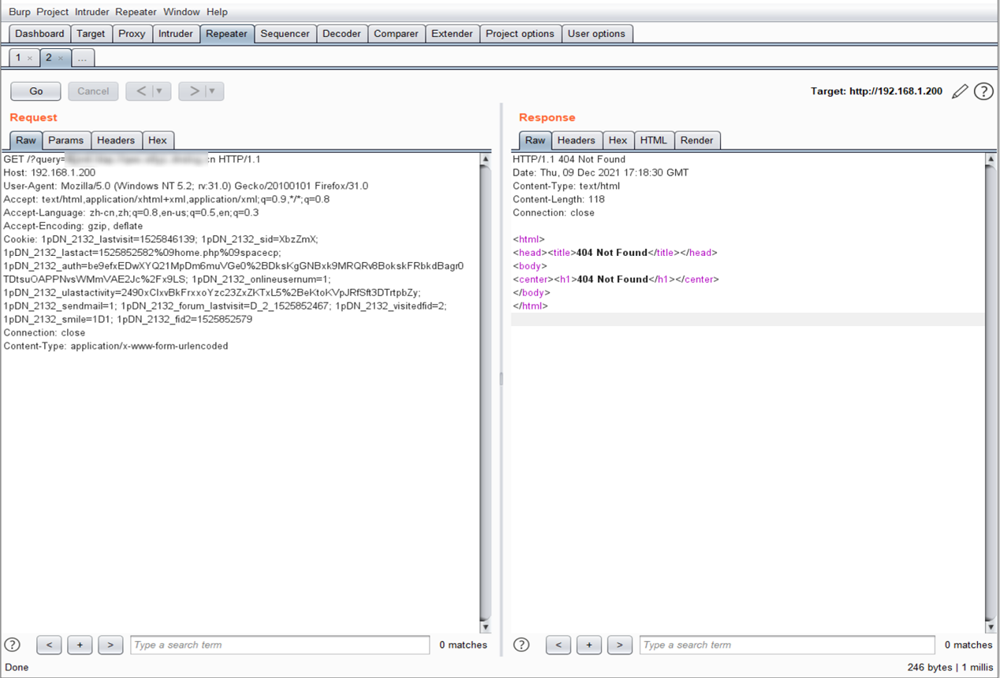The height and width of the screenshot is (678, 1000).
Task: Open the Repeater menu in the menu bar
Action: pyautogui.click(x=136, y=11)
